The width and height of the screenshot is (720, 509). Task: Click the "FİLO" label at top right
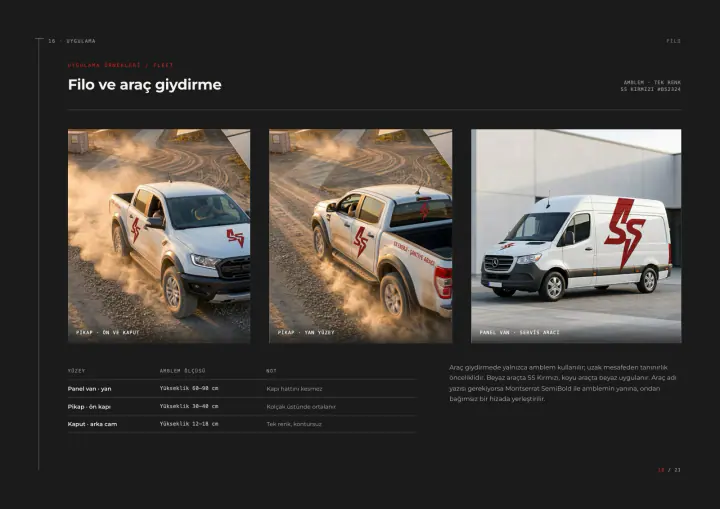tap(673, 41)
